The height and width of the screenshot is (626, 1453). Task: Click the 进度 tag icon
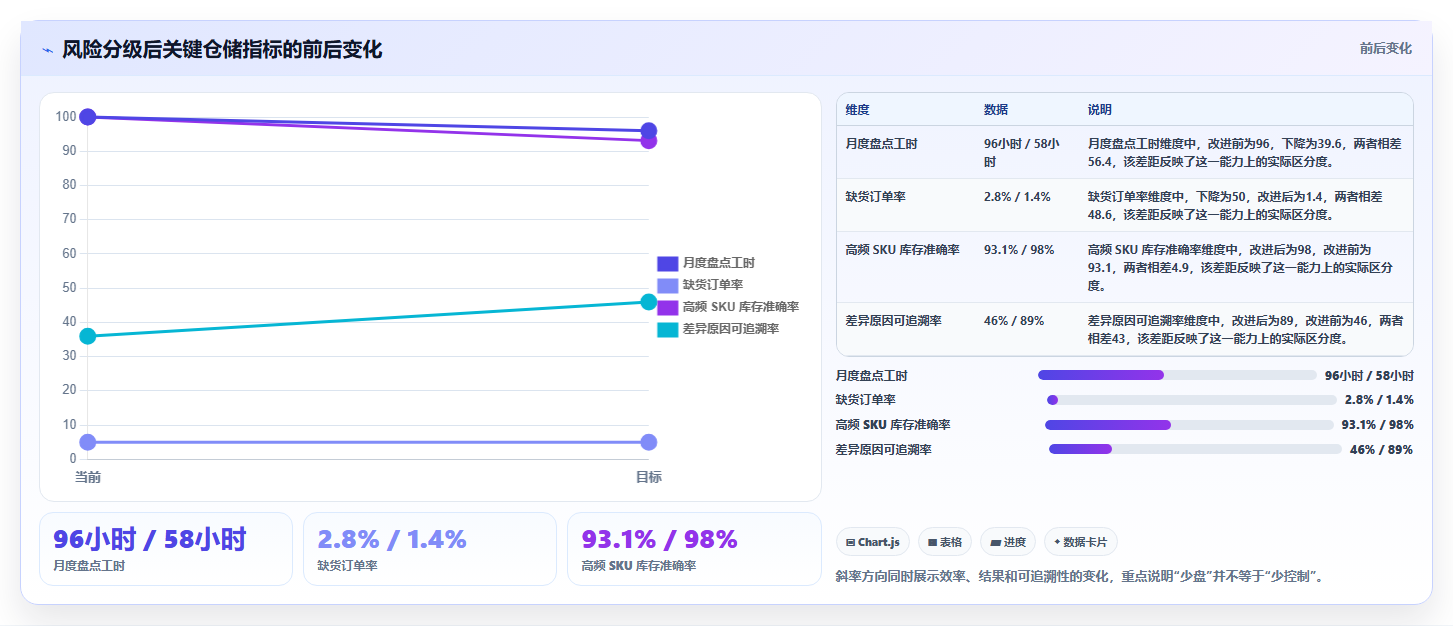pyautogui.click(x=995, y=542)
